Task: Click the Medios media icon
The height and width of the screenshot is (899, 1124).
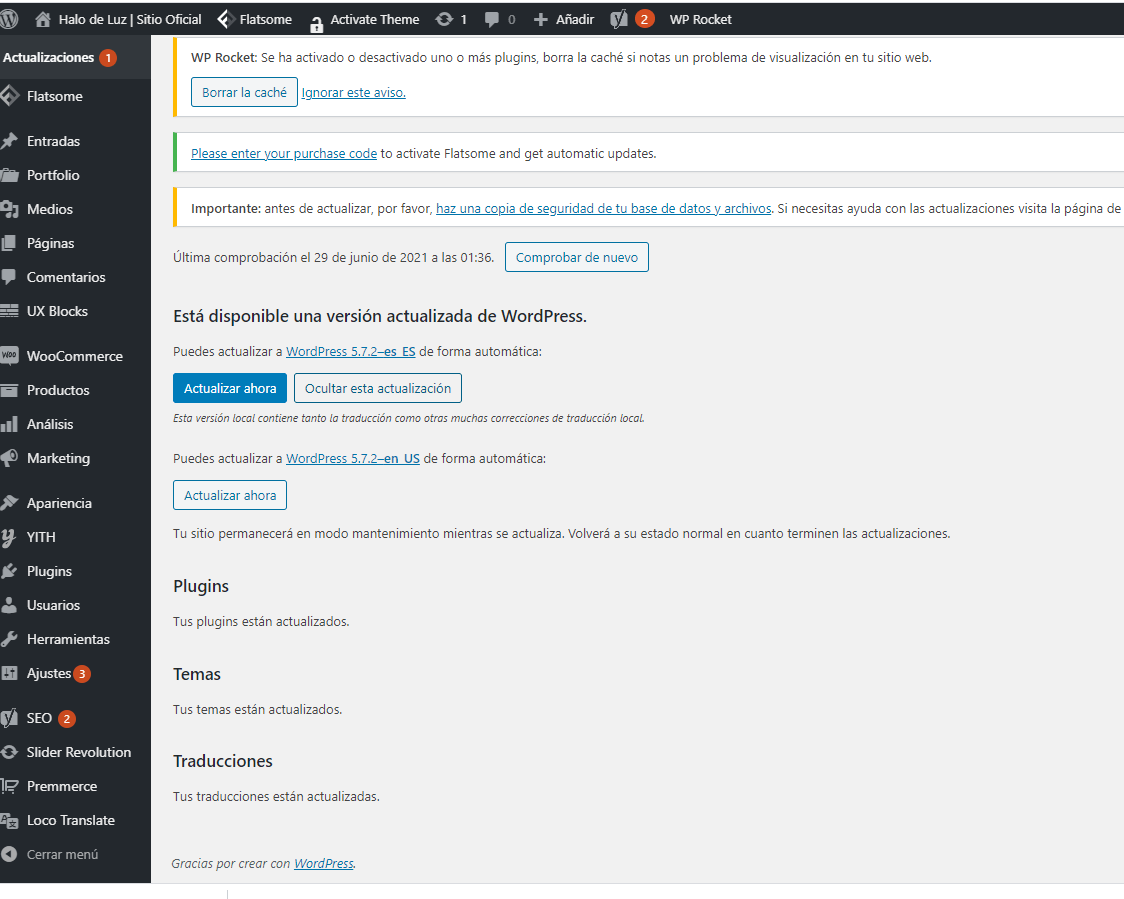Action: (x=9, y=209)
